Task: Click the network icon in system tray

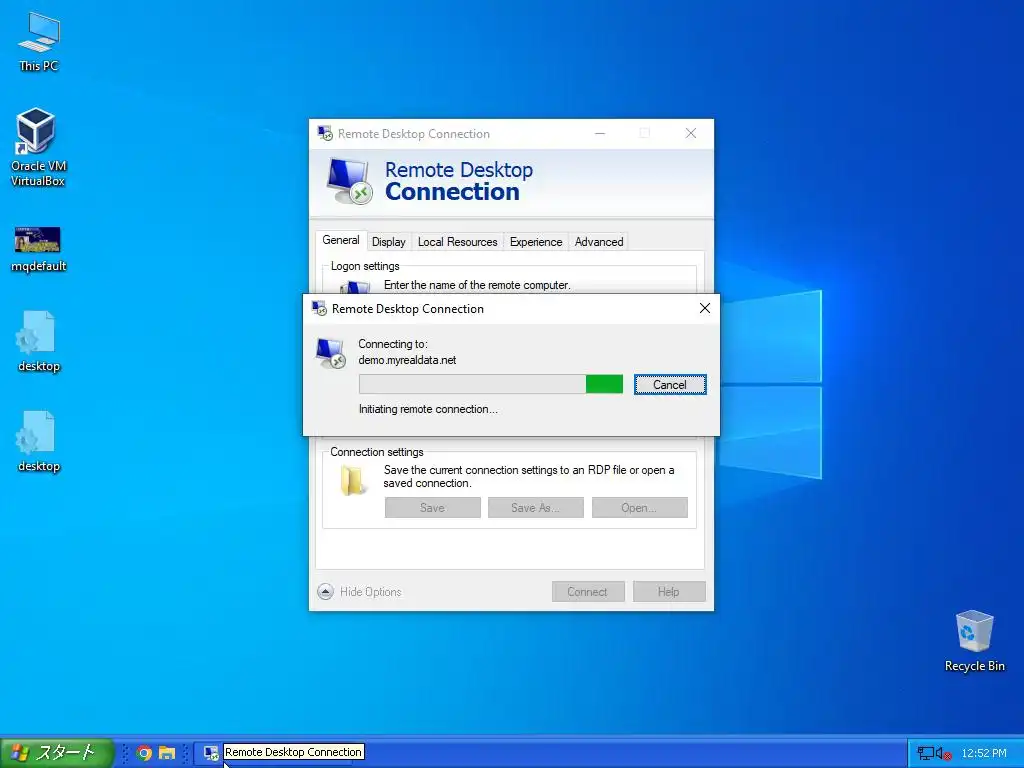Action: 925,753
